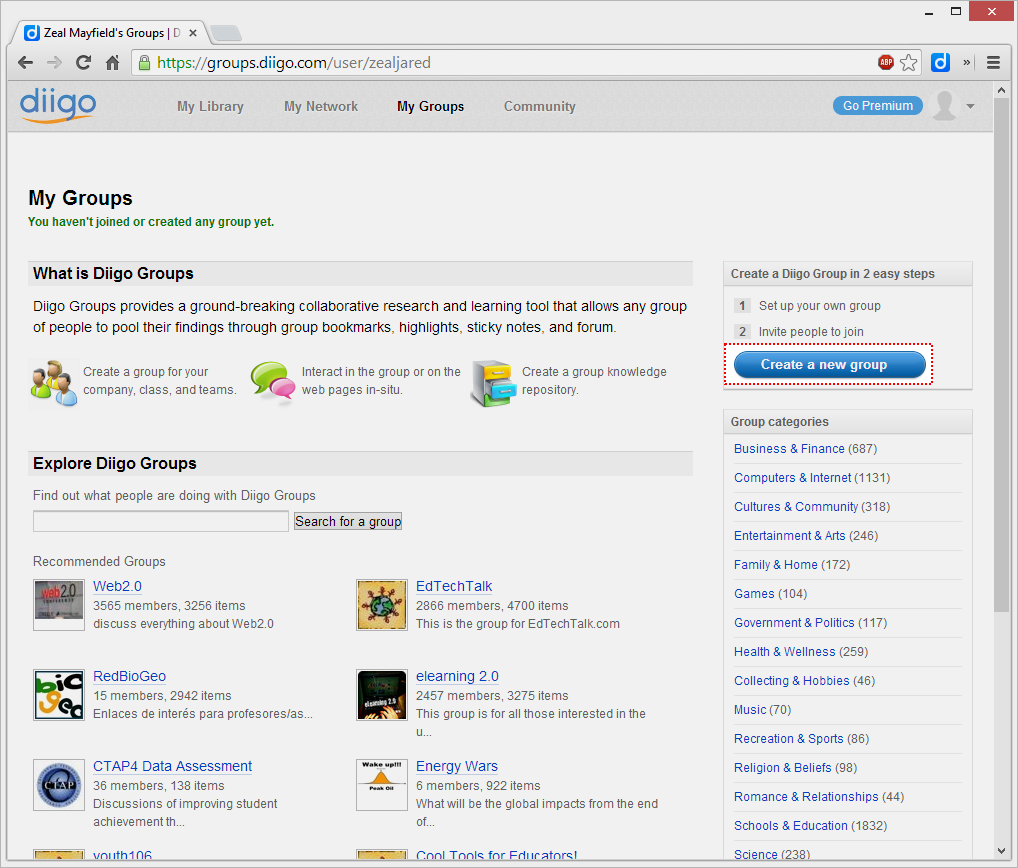This screenshot has height=868, width=1018.
Task: Open the Diigo extension toolbar icon
Action: pos(940,63)
